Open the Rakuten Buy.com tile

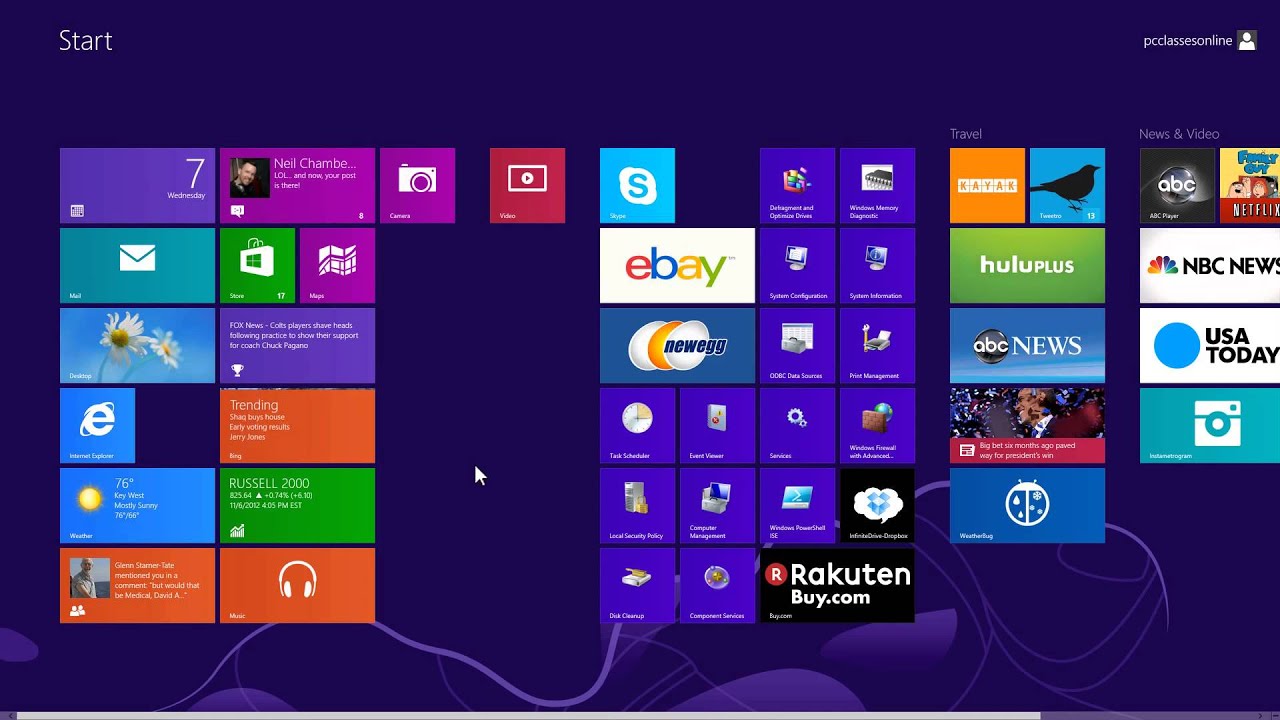[837, 585]
